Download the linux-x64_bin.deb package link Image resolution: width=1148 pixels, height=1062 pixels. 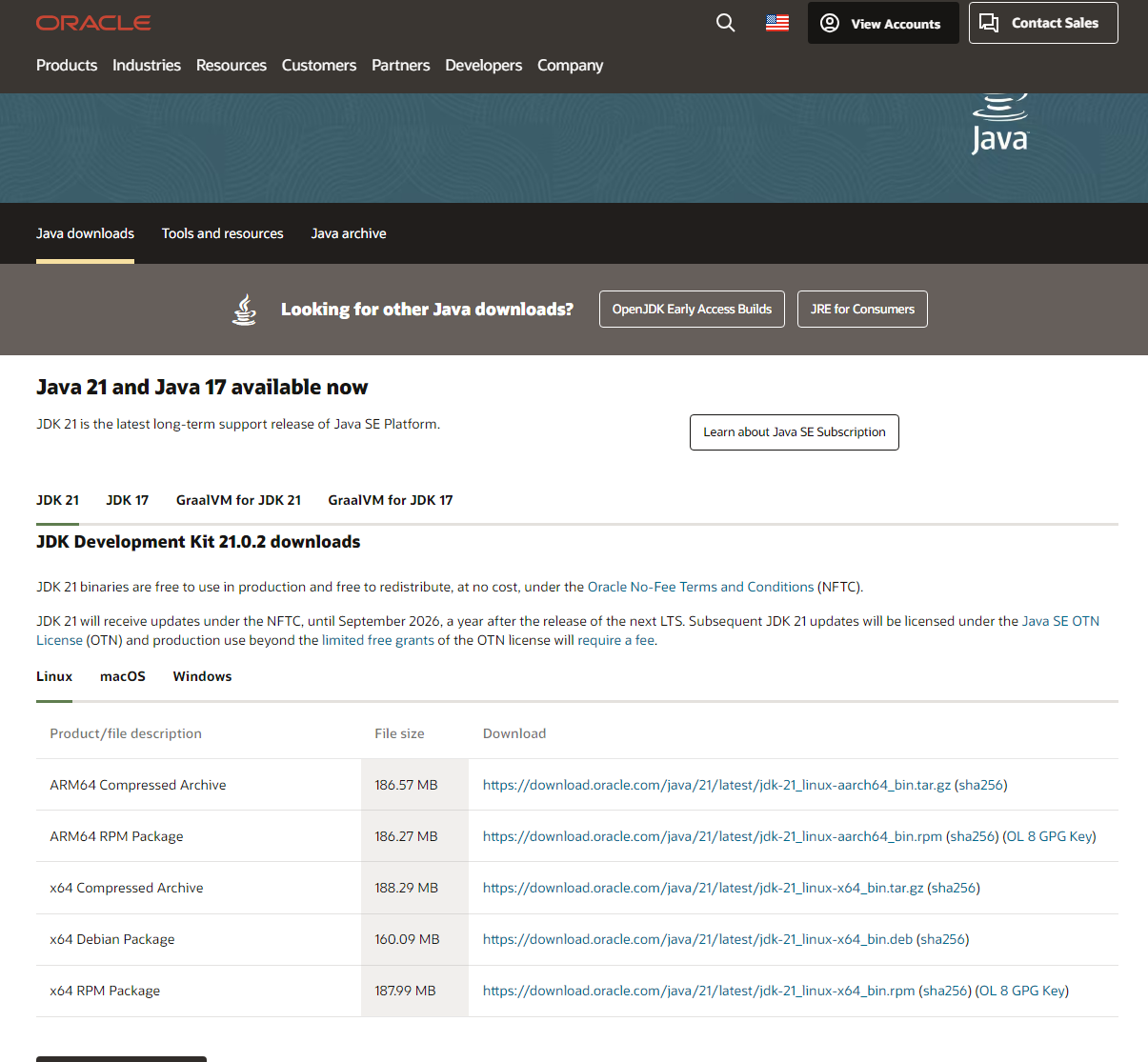[697, 939]
